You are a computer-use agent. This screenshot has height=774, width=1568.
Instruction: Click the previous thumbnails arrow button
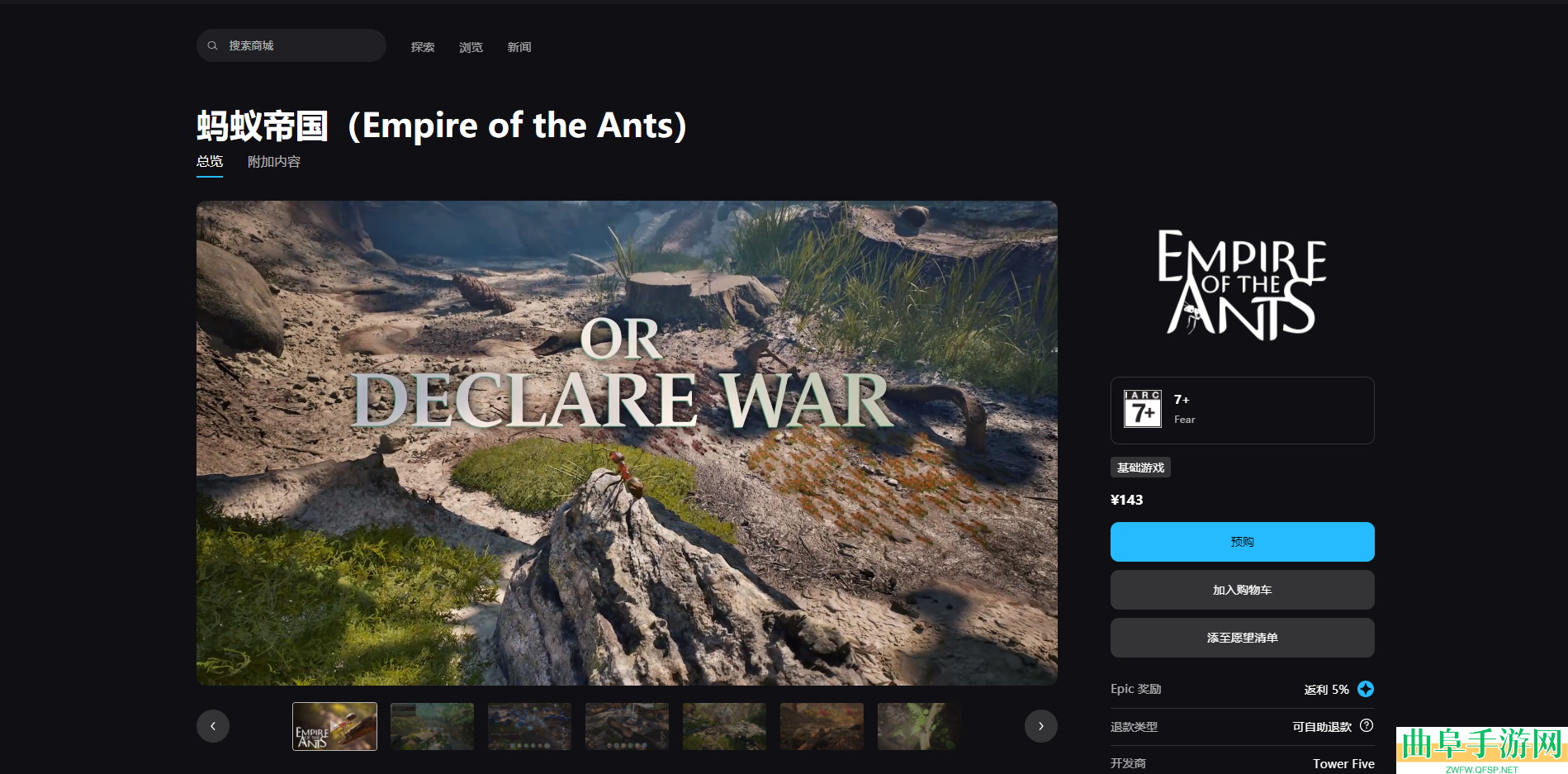pos(213,726)
